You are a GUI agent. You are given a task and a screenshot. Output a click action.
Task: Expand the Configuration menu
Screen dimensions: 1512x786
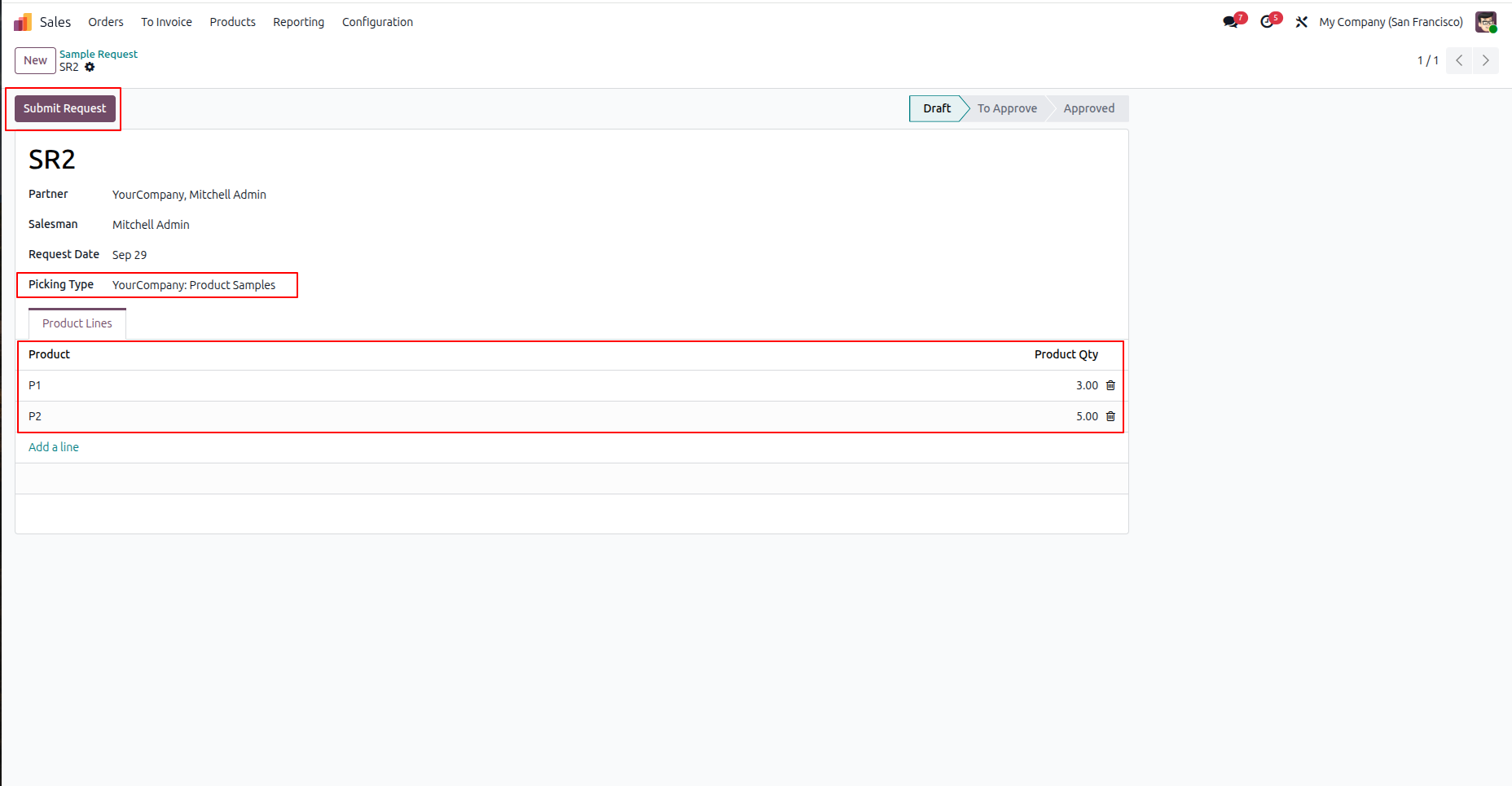(x=377, y=22)
